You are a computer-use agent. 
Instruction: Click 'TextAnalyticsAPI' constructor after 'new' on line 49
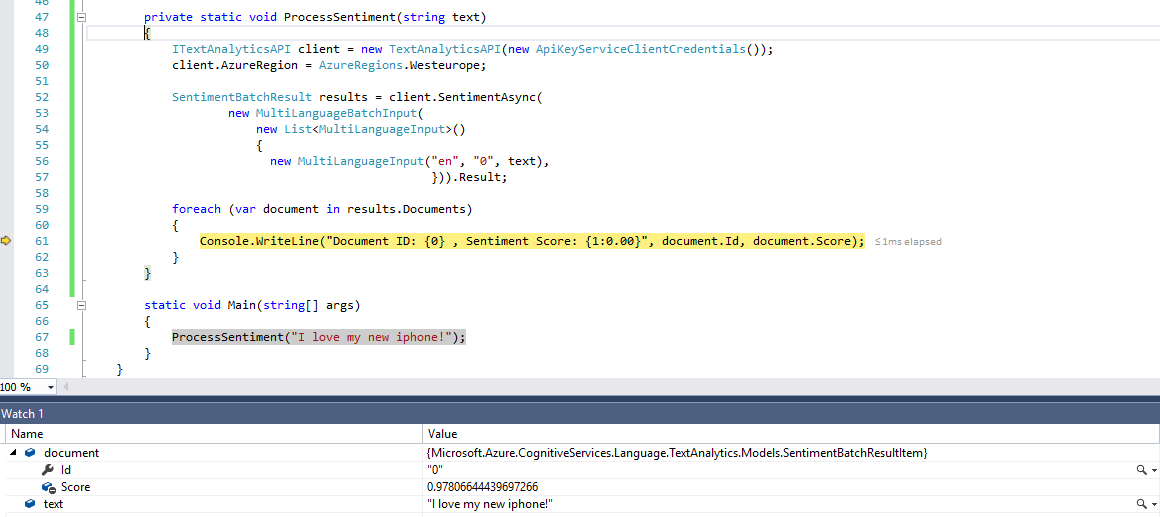click(x=446, y=49)
